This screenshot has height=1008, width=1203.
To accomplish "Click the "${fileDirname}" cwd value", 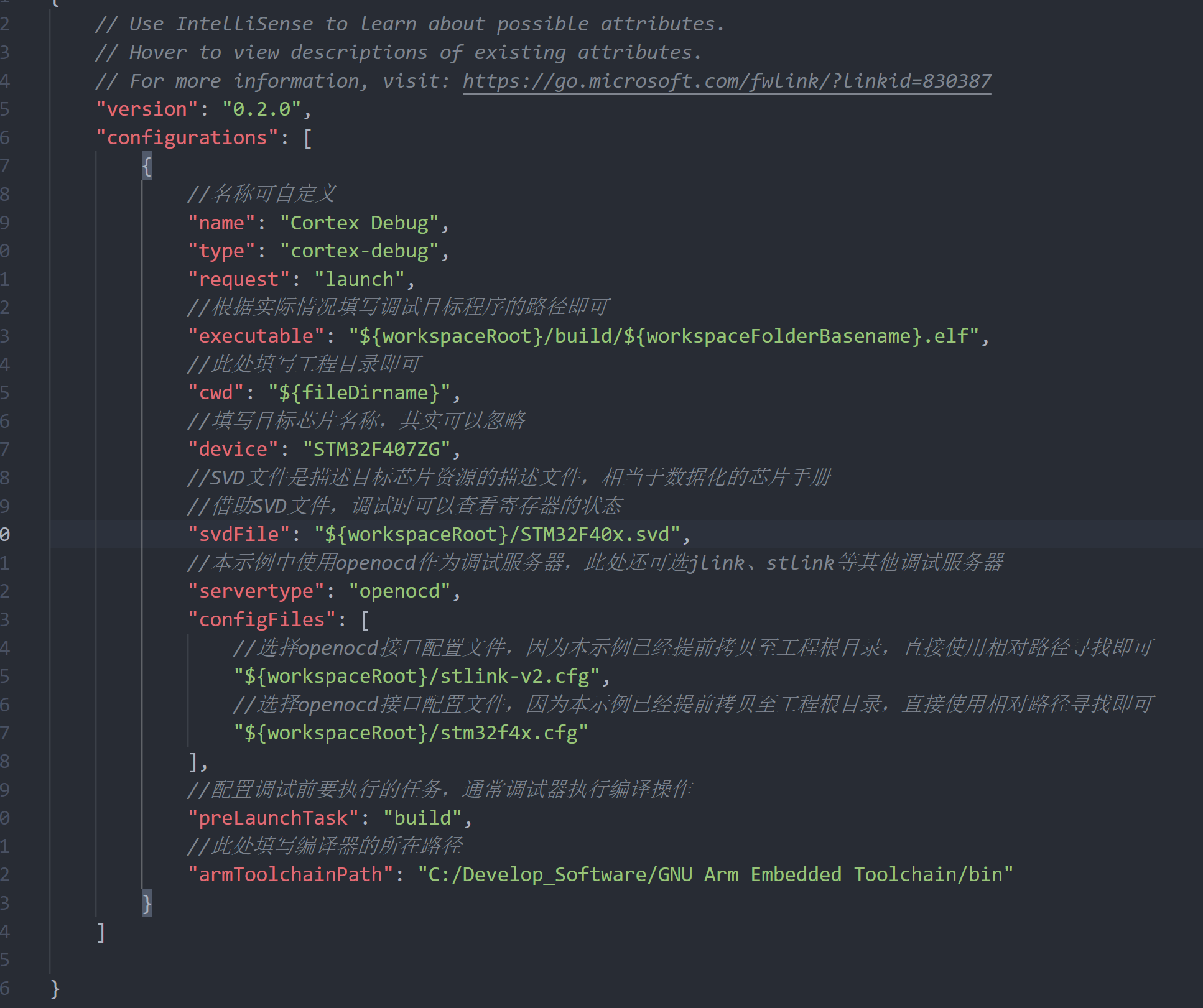I will click(359, 393).
